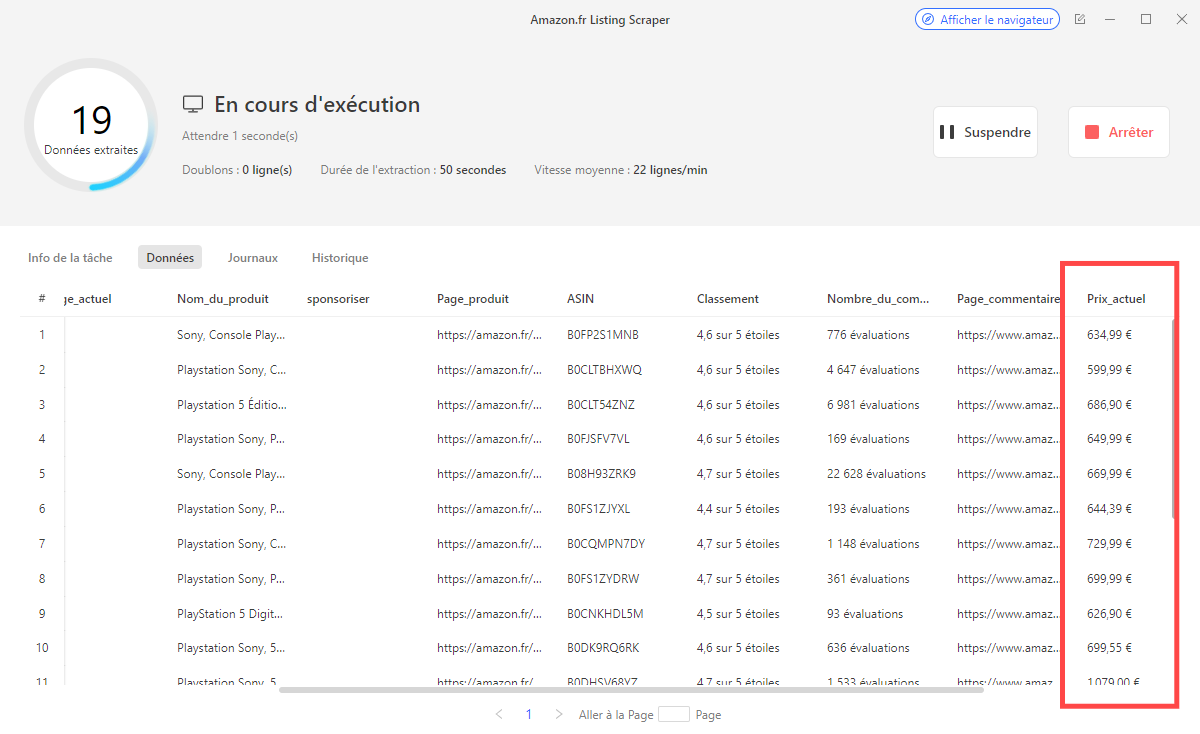Click the 22 628 évaluations cell
1200x734 pixels.
tap(876, 474)
